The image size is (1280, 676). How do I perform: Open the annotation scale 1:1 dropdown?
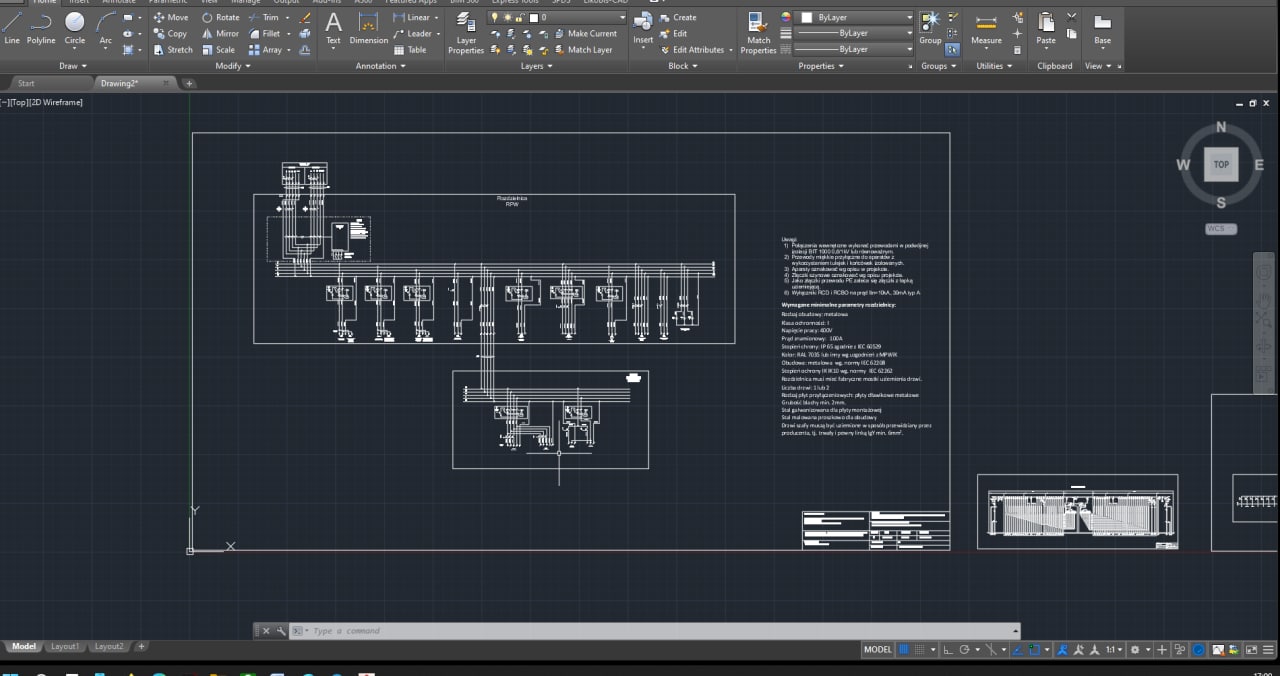1113,649
